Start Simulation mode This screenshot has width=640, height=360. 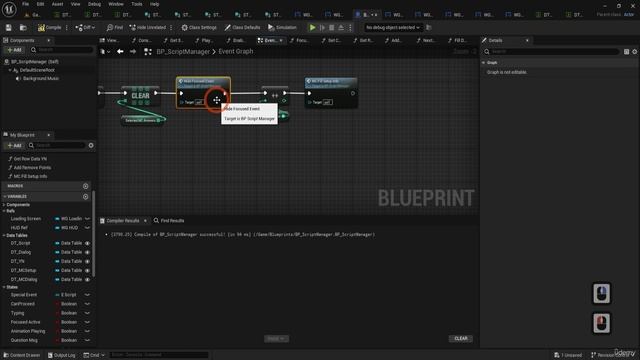(x=282, y=27)
